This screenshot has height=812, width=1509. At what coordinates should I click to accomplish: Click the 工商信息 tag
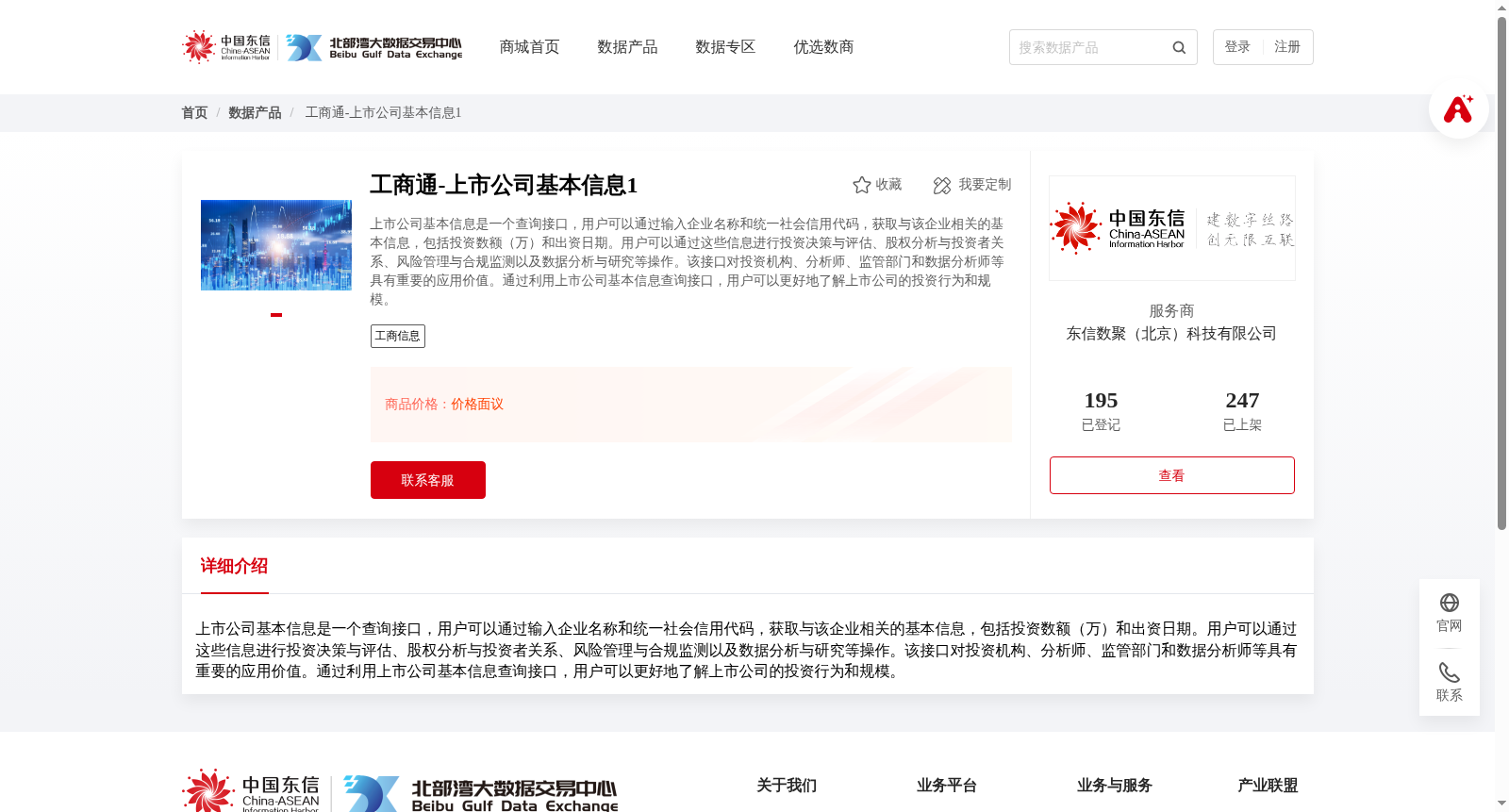(398, 336)
